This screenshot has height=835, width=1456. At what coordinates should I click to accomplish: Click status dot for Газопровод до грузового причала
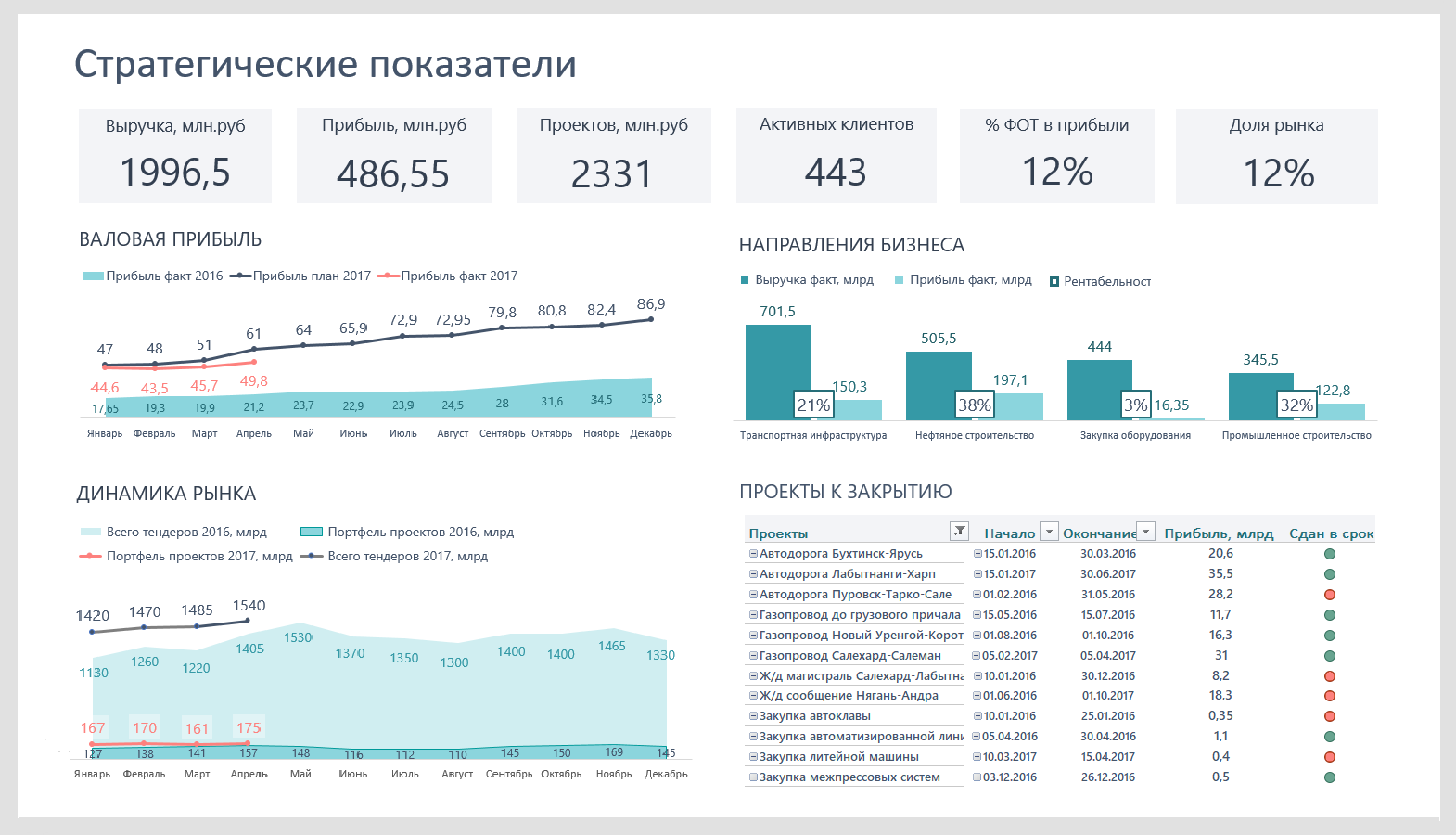(x=1329, y=615)
